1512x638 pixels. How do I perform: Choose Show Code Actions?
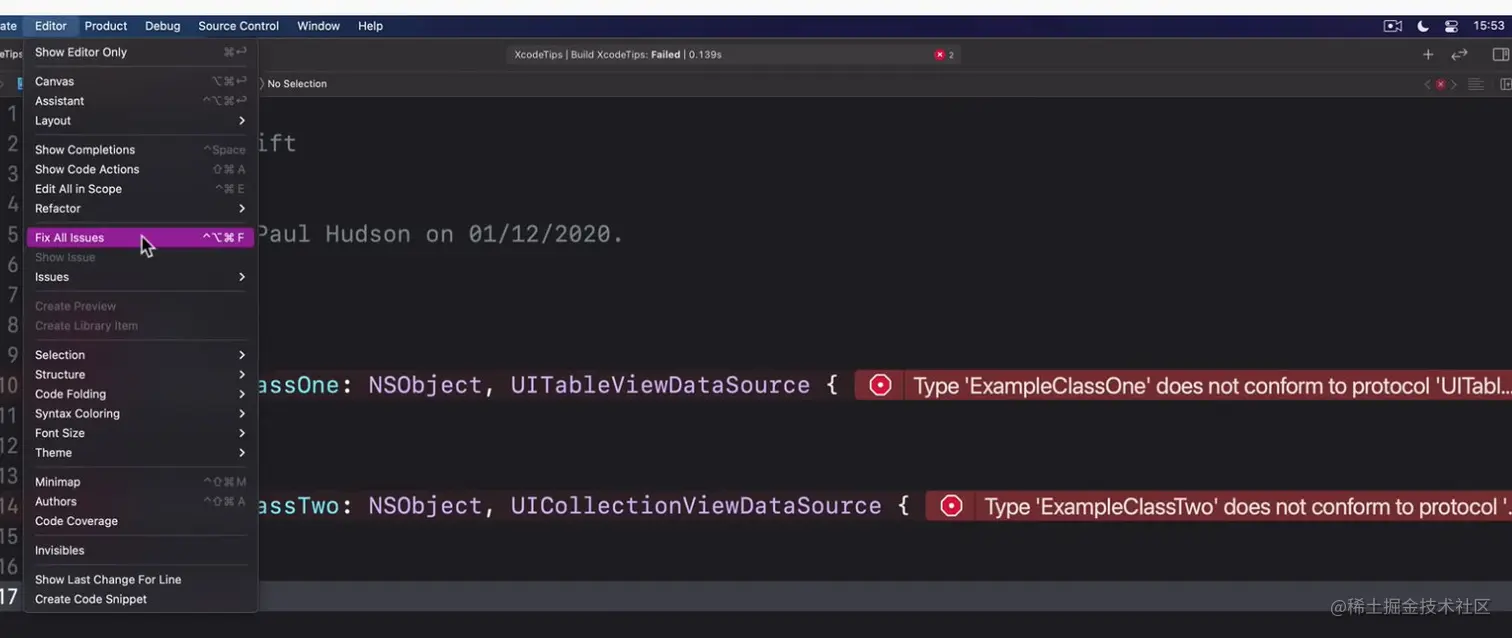pyautogui.click(x=140, y=169)
